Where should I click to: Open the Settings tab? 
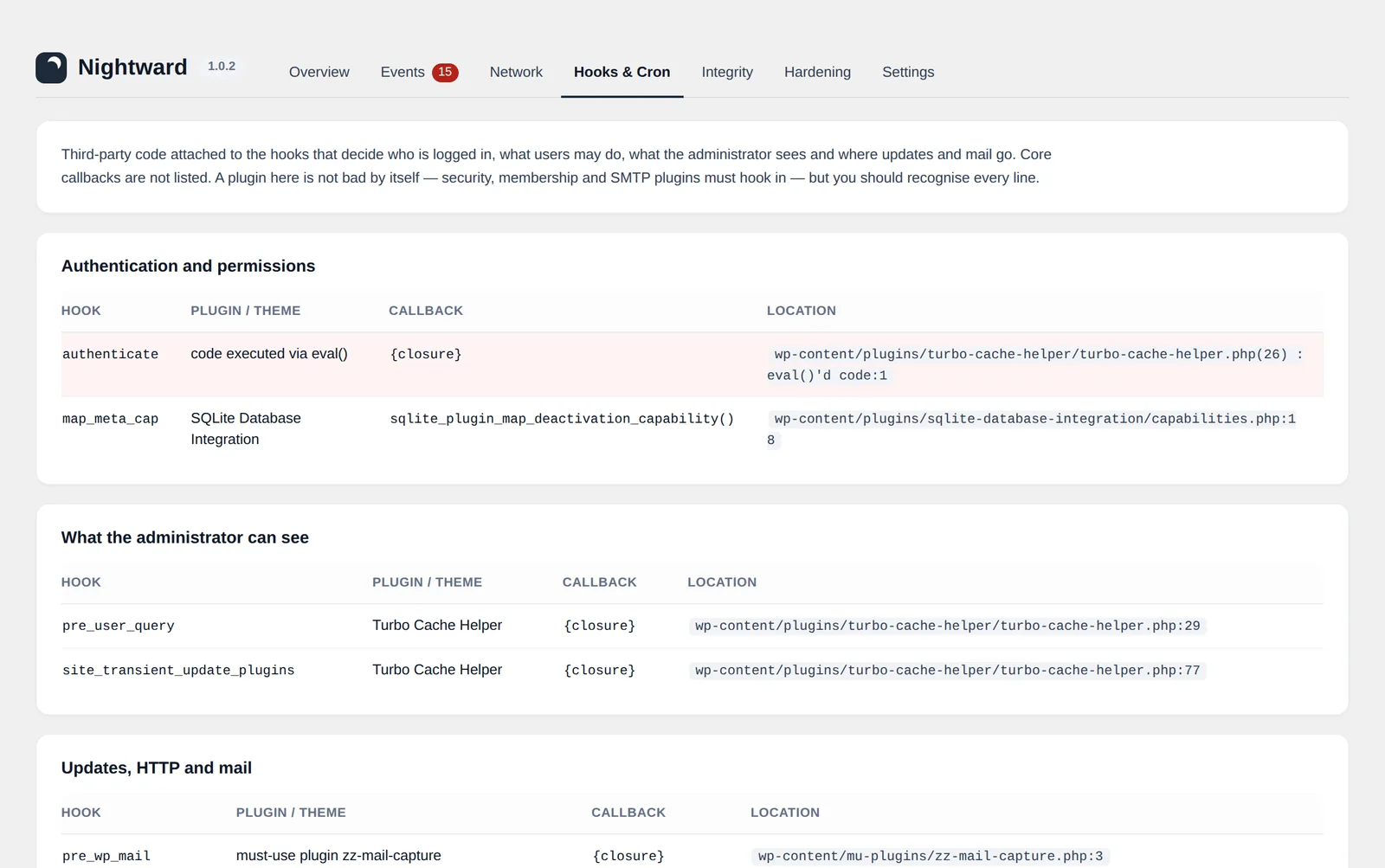click(x=908, y=72)
